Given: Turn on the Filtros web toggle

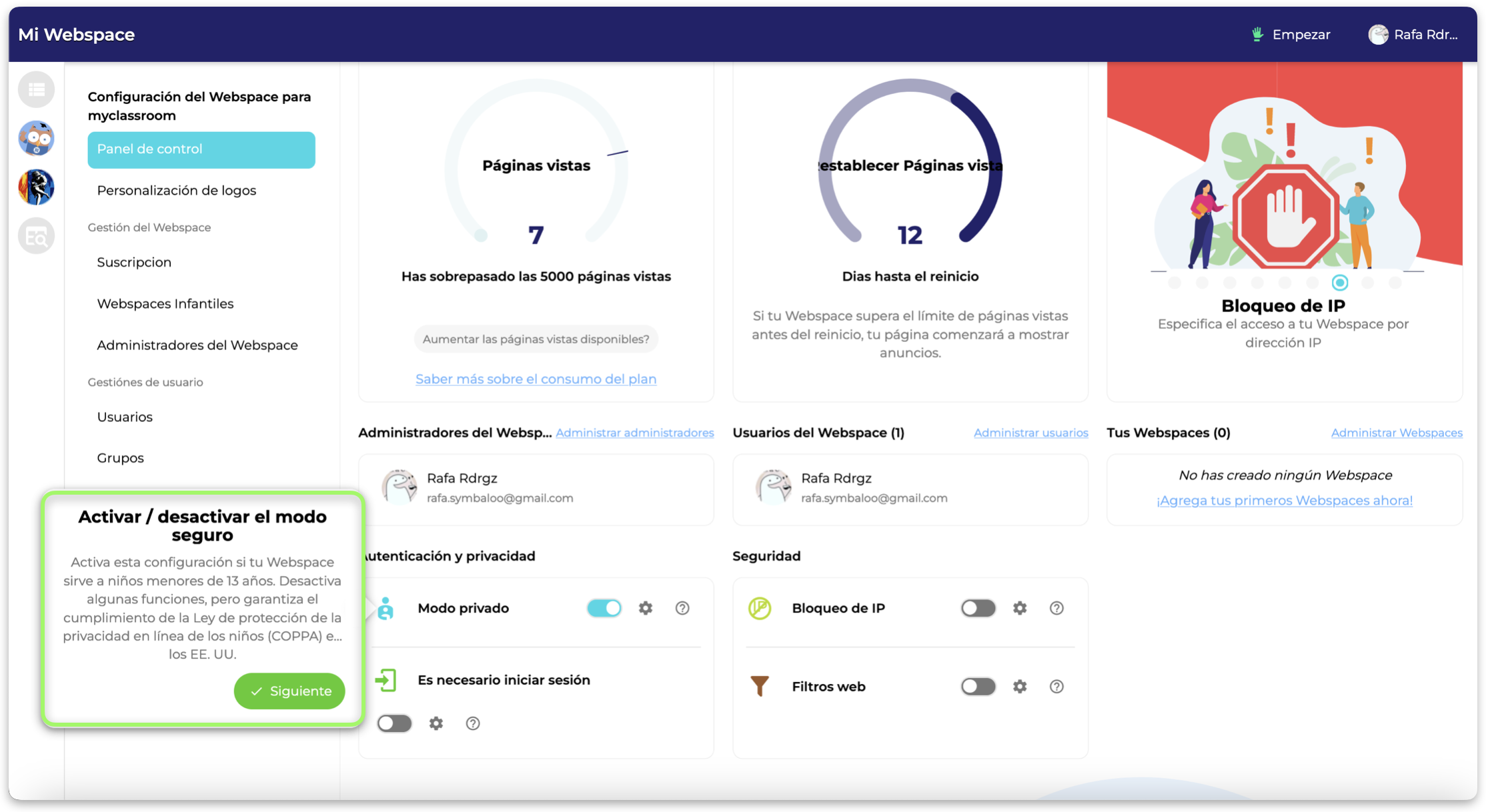Looking at the screenshot, I should 978,687.
